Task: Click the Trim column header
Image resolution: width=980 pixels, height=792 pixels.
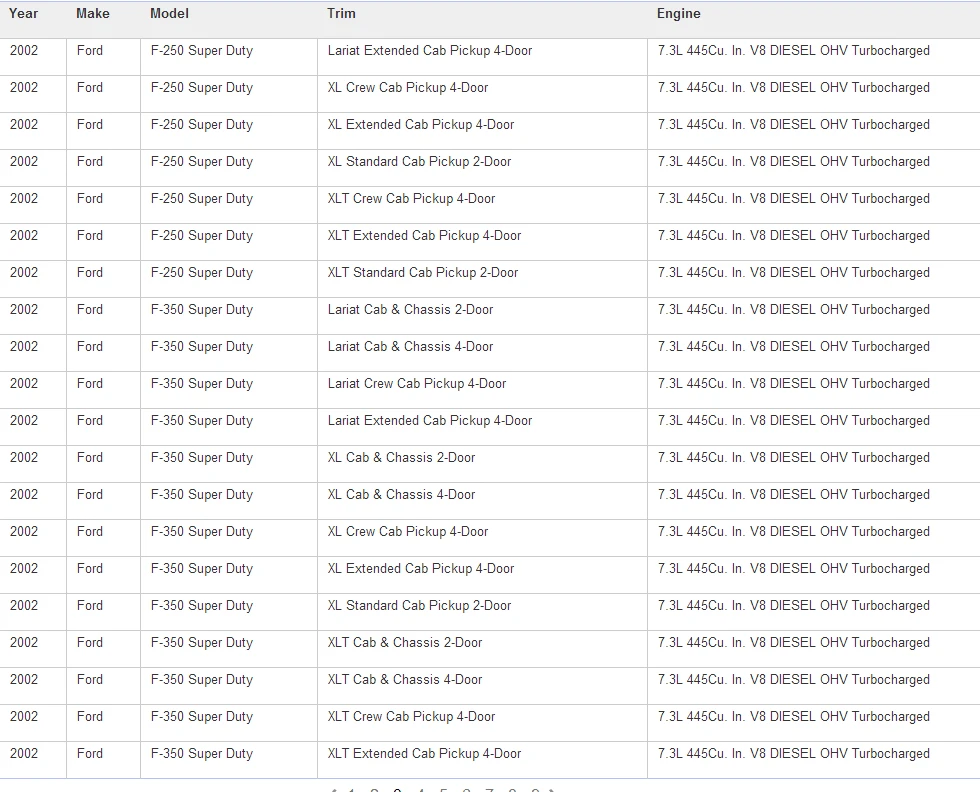Action: (x=341, y=14)
